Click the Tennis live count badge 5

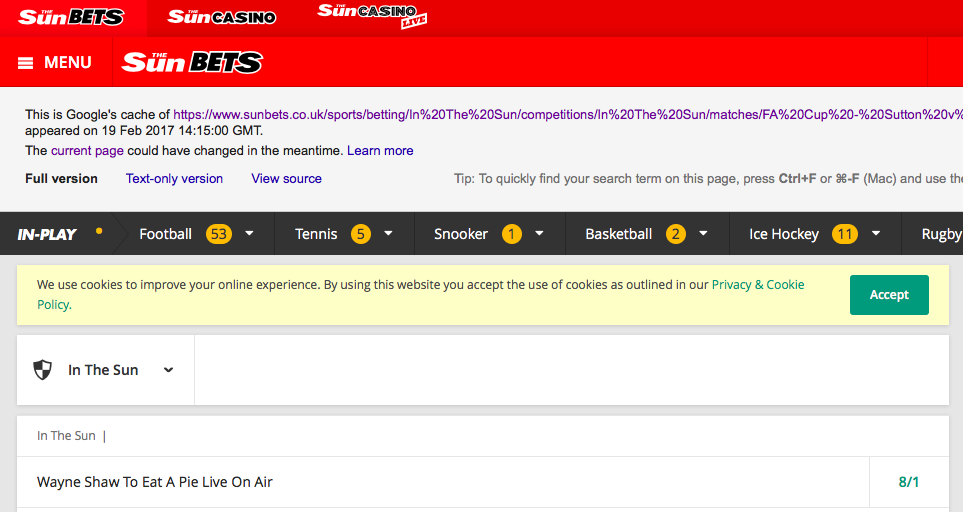[x=360, y=234]
